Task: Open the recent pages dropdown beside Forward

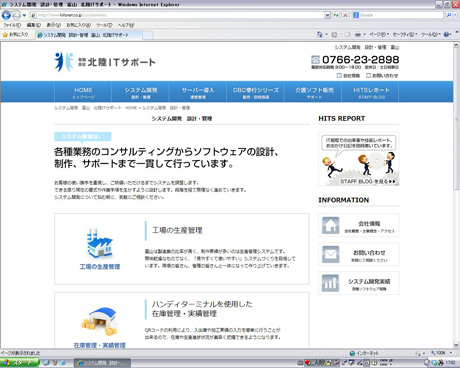Action: click(x=24, y=15)
